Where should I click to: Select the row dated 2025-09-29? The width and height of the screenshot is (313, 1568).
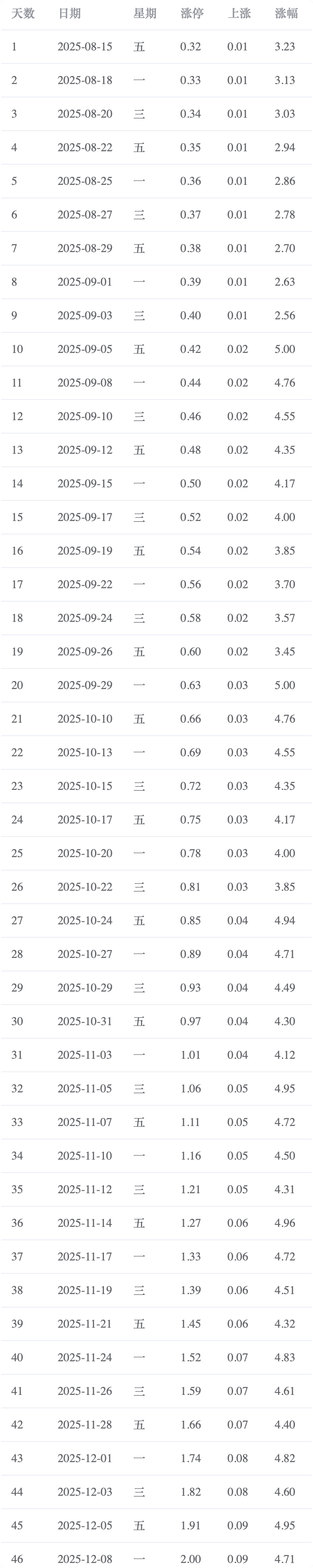click(x=156, y=685)
